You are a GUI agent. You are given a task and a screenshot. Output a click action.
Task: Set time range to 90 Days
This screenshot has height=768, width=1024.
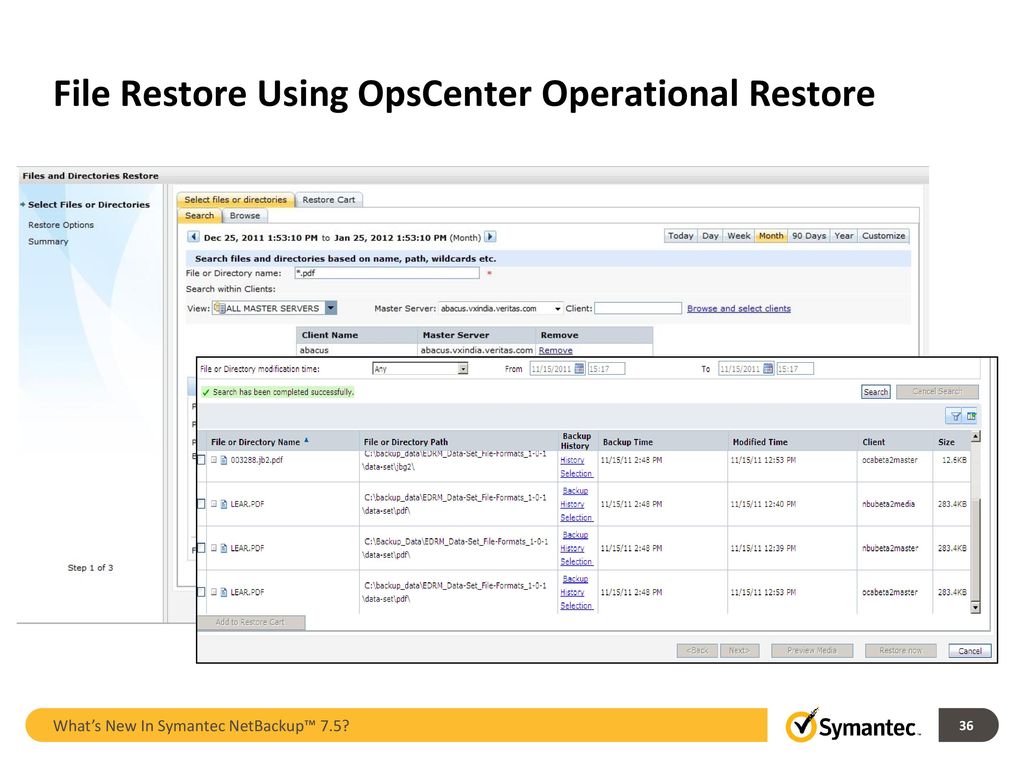808,236
